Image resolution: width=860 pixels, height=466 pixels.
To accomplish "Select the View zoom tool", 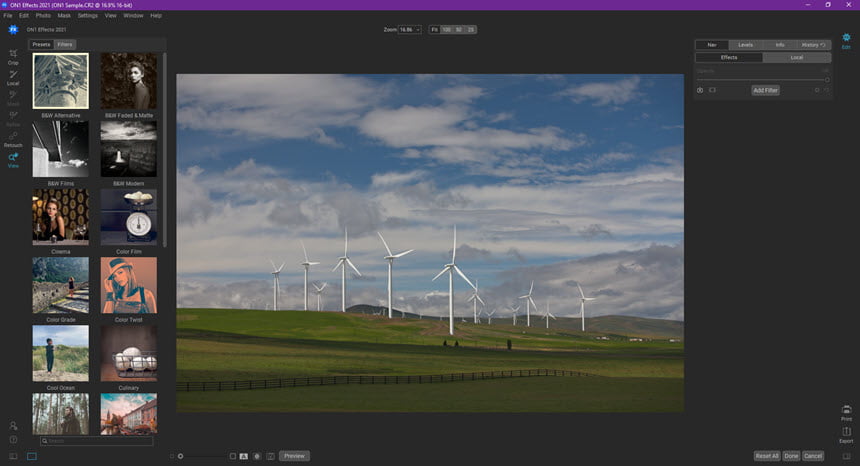I will point(13,160).
